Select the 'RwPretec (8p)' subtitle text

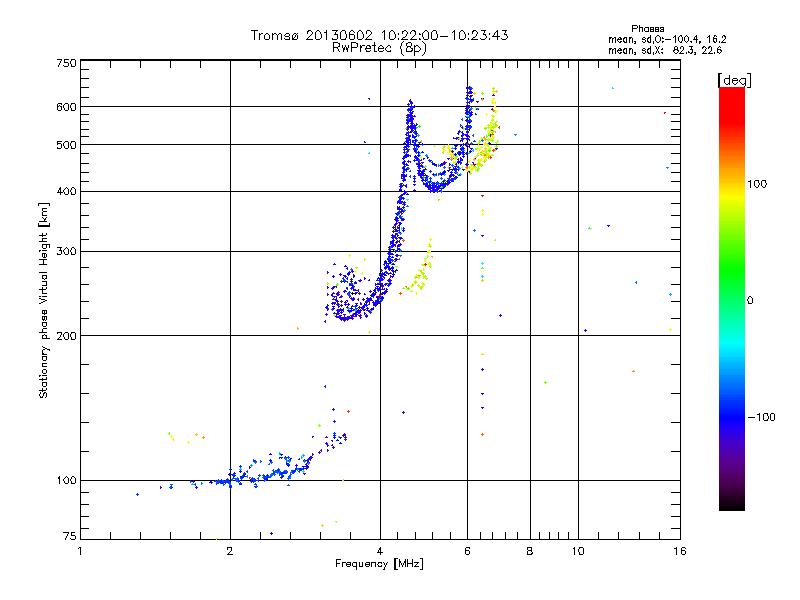(x=379, y=48)
